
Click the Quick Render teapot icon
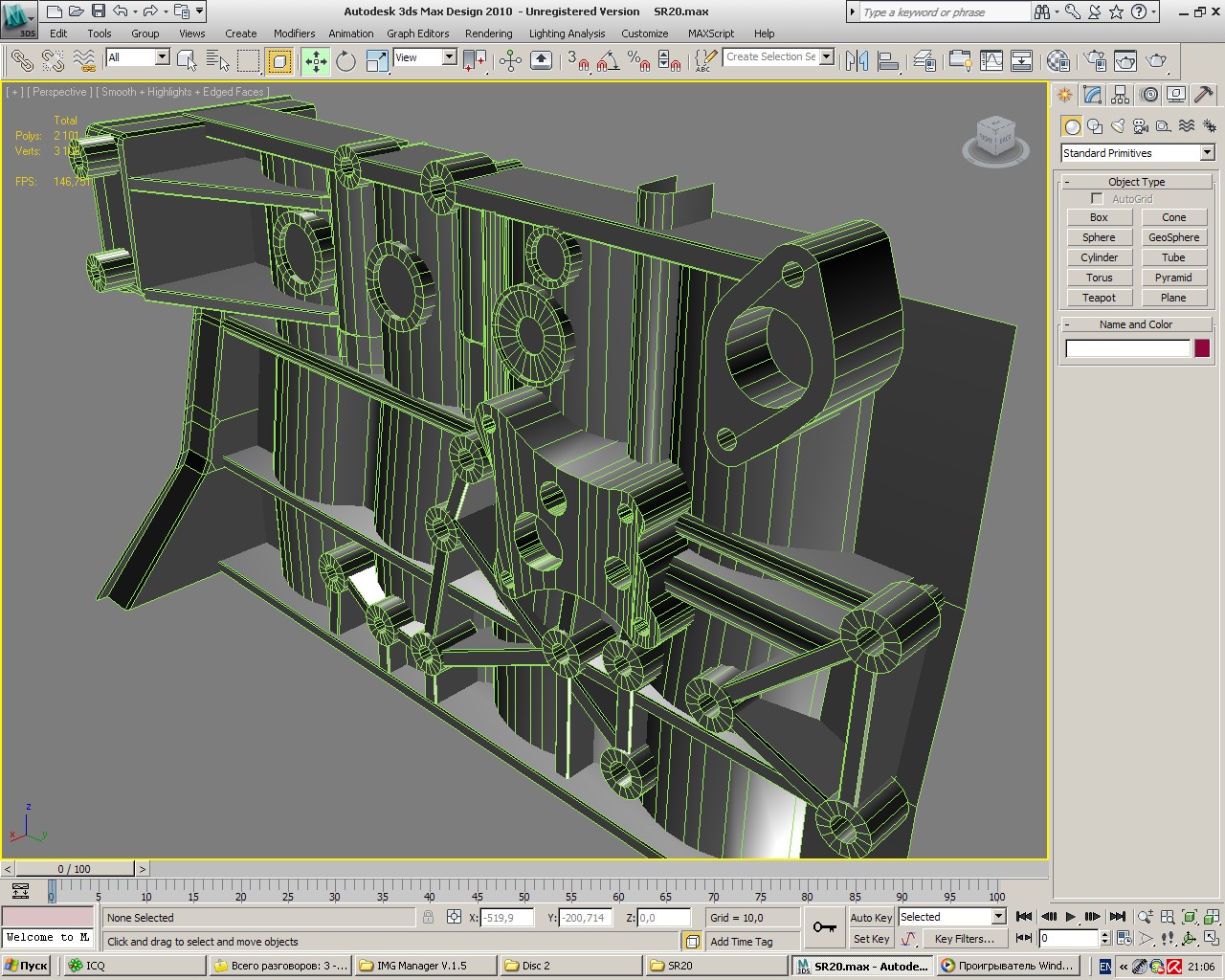click(1156, 61)
